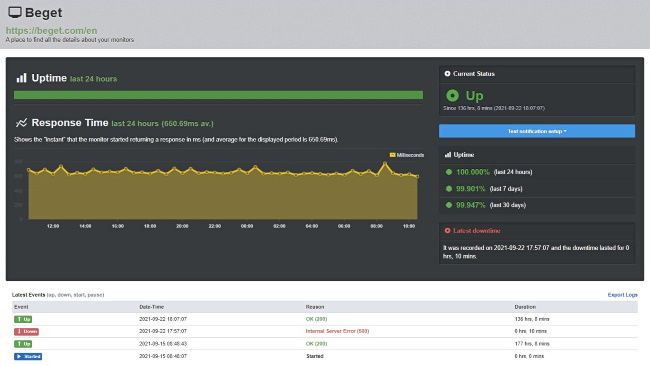The width and height of the screenshot is (650, 365).
Task: Click the 22:00 label on chart axis
Action: pyautogui.click(x=215, y=226)
